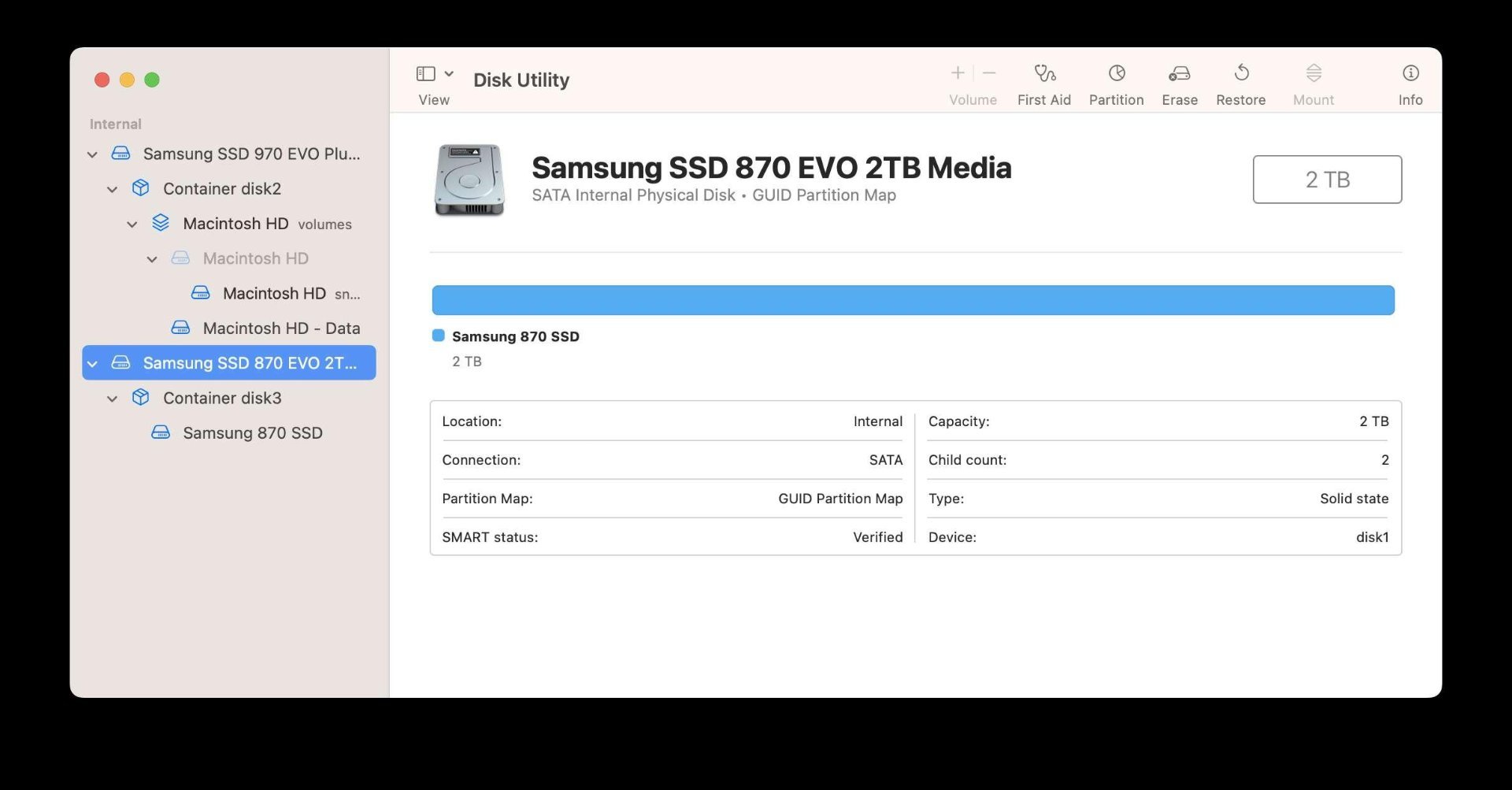Click the Device disk1 value
This screenshot has height=790, width=1512.
coord(1372,537)
